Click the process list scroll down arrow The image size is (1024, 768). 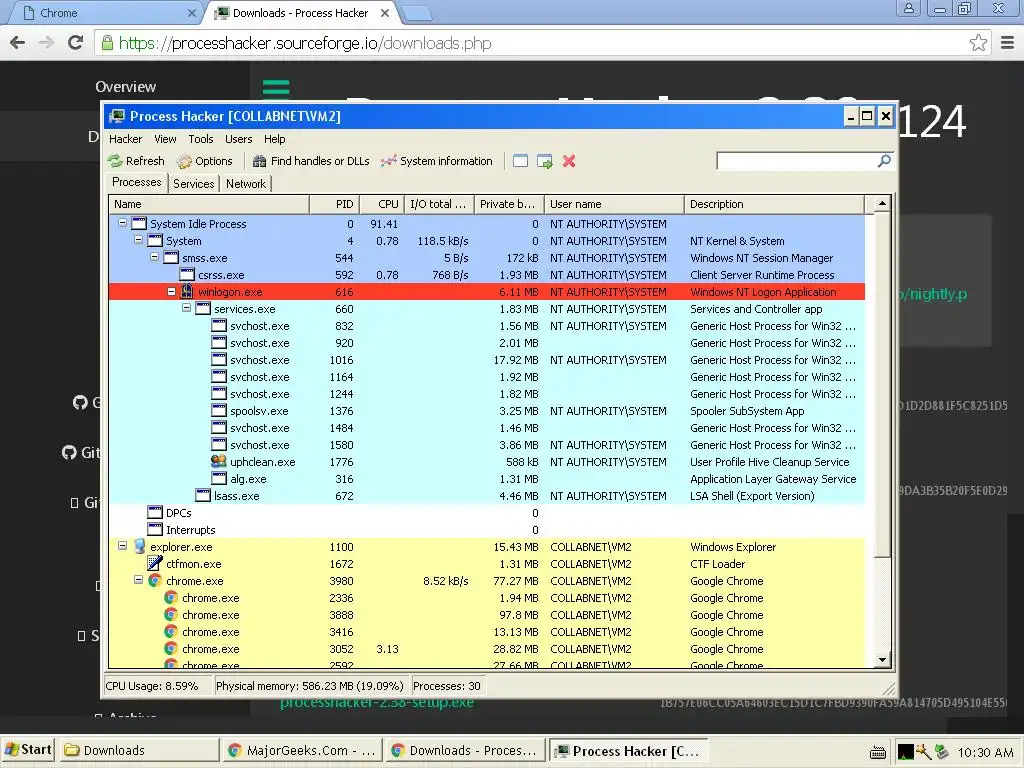[882, 660]
